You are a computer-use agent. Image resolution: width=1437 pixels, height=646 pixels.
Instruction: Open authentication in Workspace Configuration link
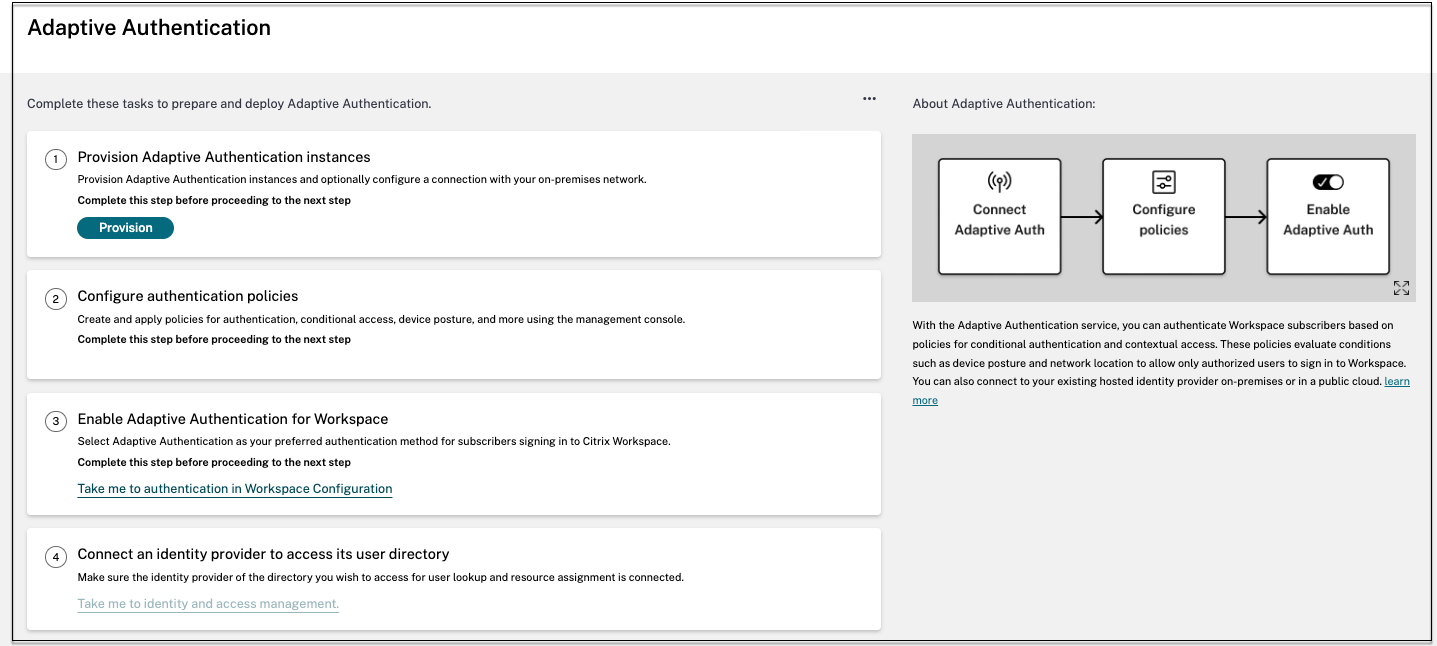click(x=235, y=489)
